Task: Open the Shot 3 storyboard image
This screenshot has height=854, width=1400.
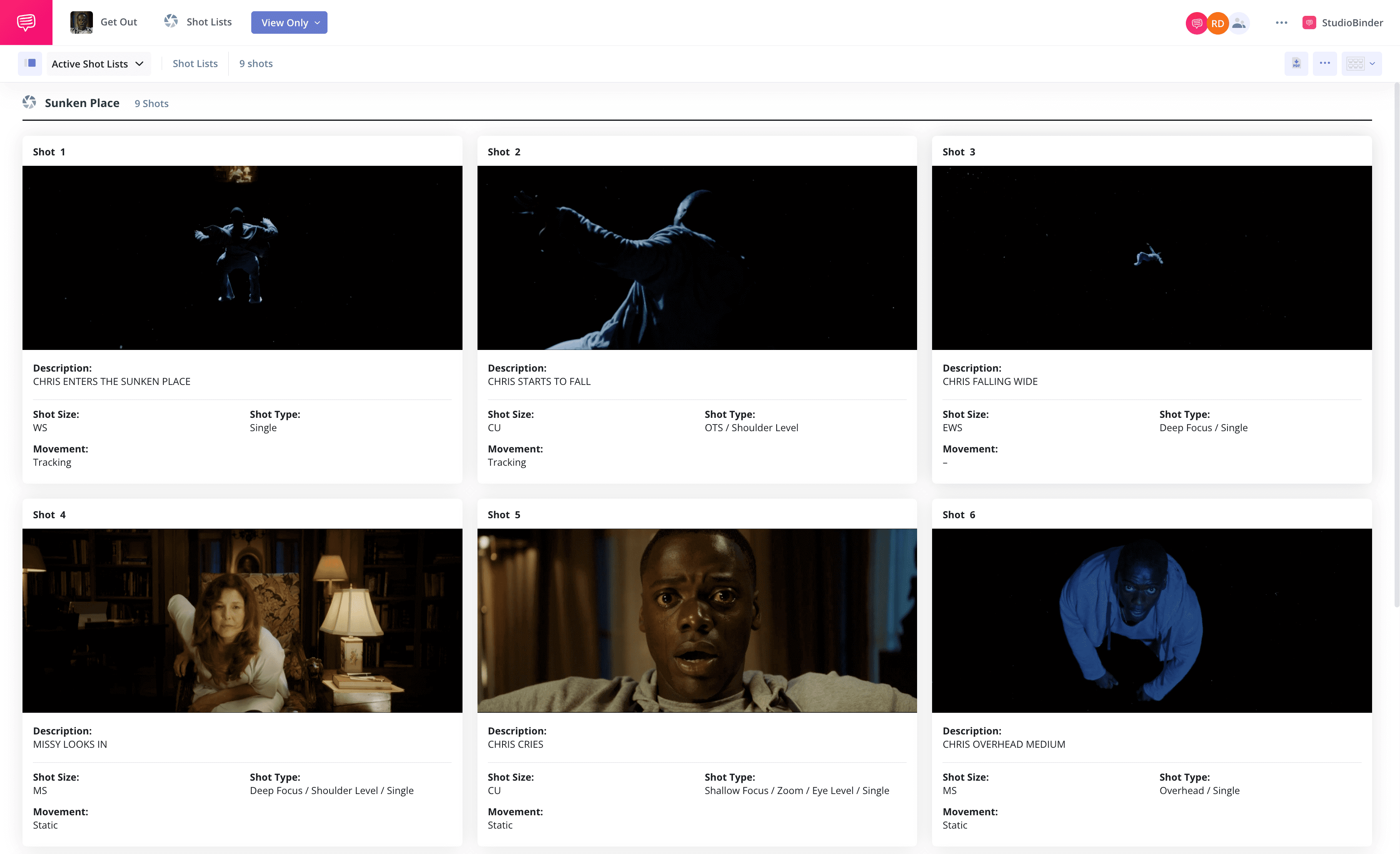Action: point(1152,257)
